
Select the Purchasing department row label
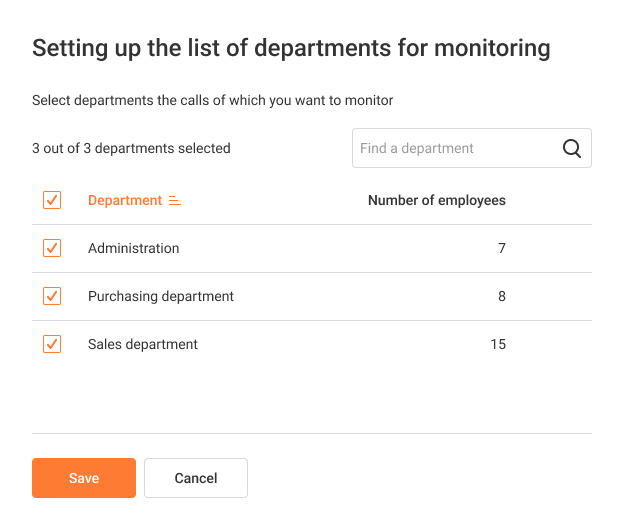click(161, 296)
